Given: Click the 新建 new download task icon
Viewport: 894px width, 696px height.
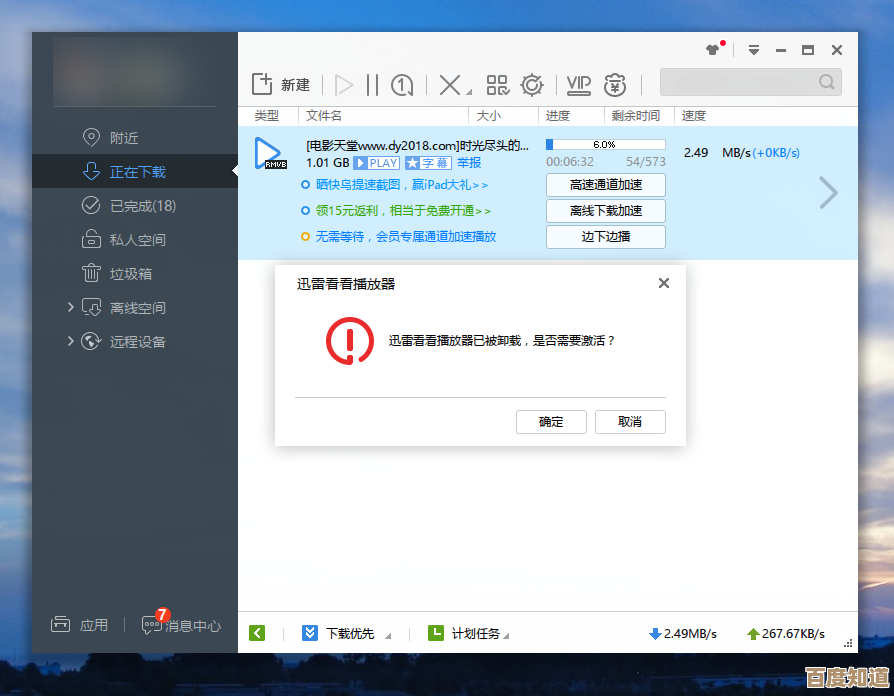Looking at the screenshot, I should coord(262,84).
